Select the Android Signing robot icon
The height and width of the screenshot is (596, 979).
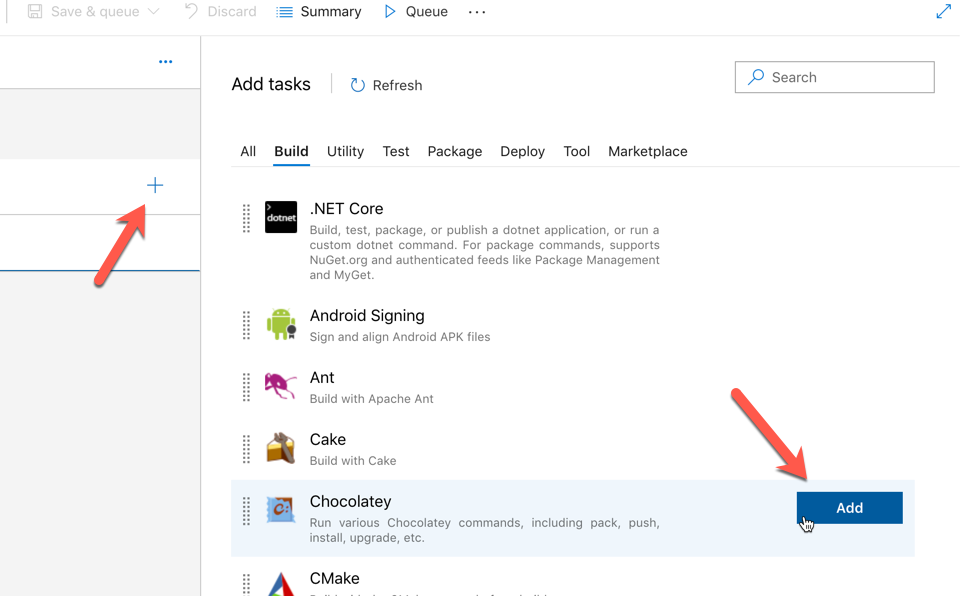coord(281,324)
